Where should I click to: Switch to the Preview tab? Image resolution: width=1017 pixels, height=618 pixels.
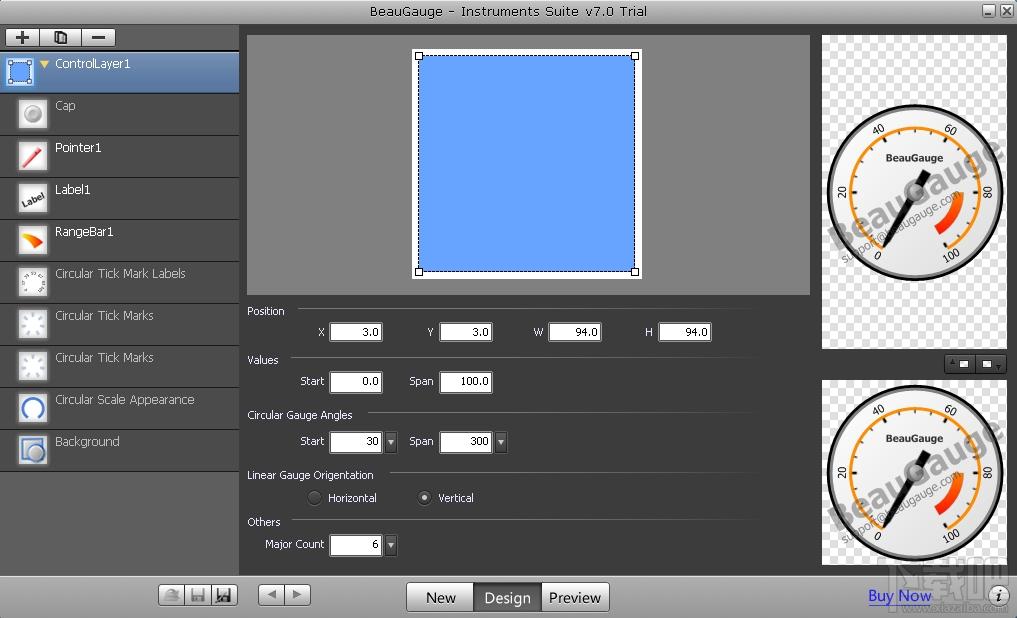(x=575, y=597)
